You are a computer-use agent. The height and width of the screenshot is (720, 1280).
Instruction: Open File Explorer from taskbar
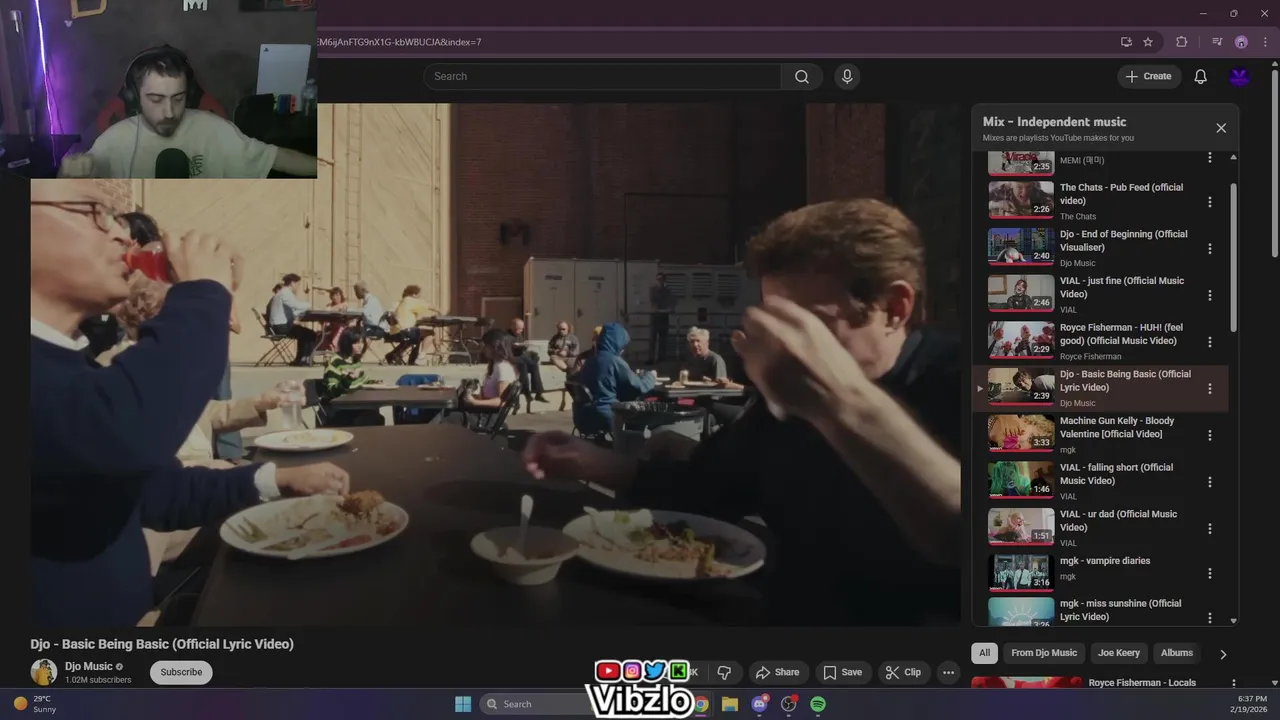click(x=730, y=704)
